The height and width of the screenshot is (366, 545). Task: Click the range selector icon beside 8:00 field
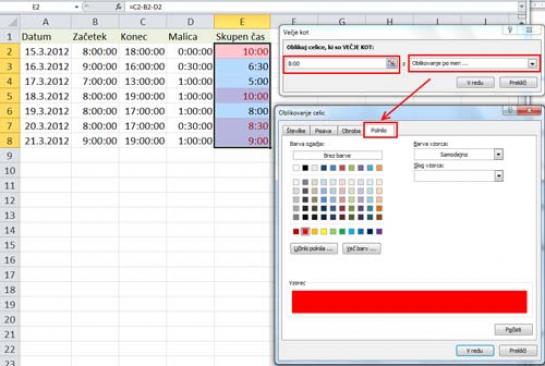point(391,64)
